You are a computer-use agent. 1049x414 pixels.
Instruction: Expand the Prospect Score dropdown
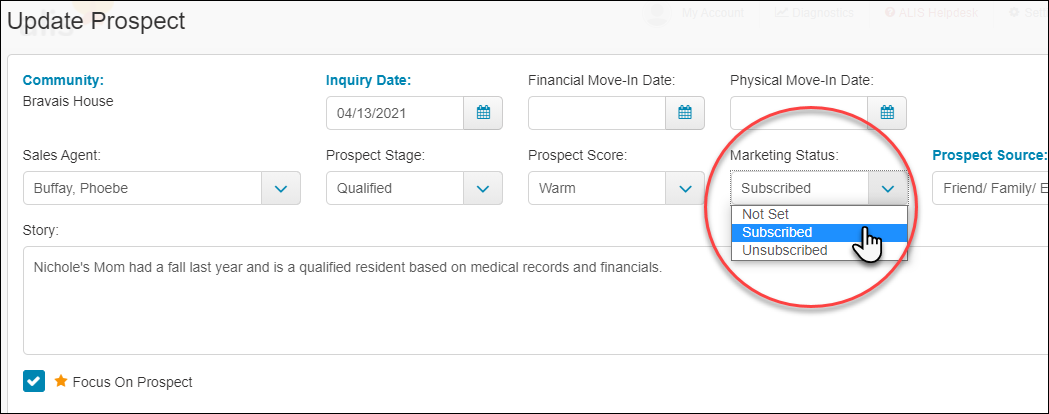pos(685,188)
